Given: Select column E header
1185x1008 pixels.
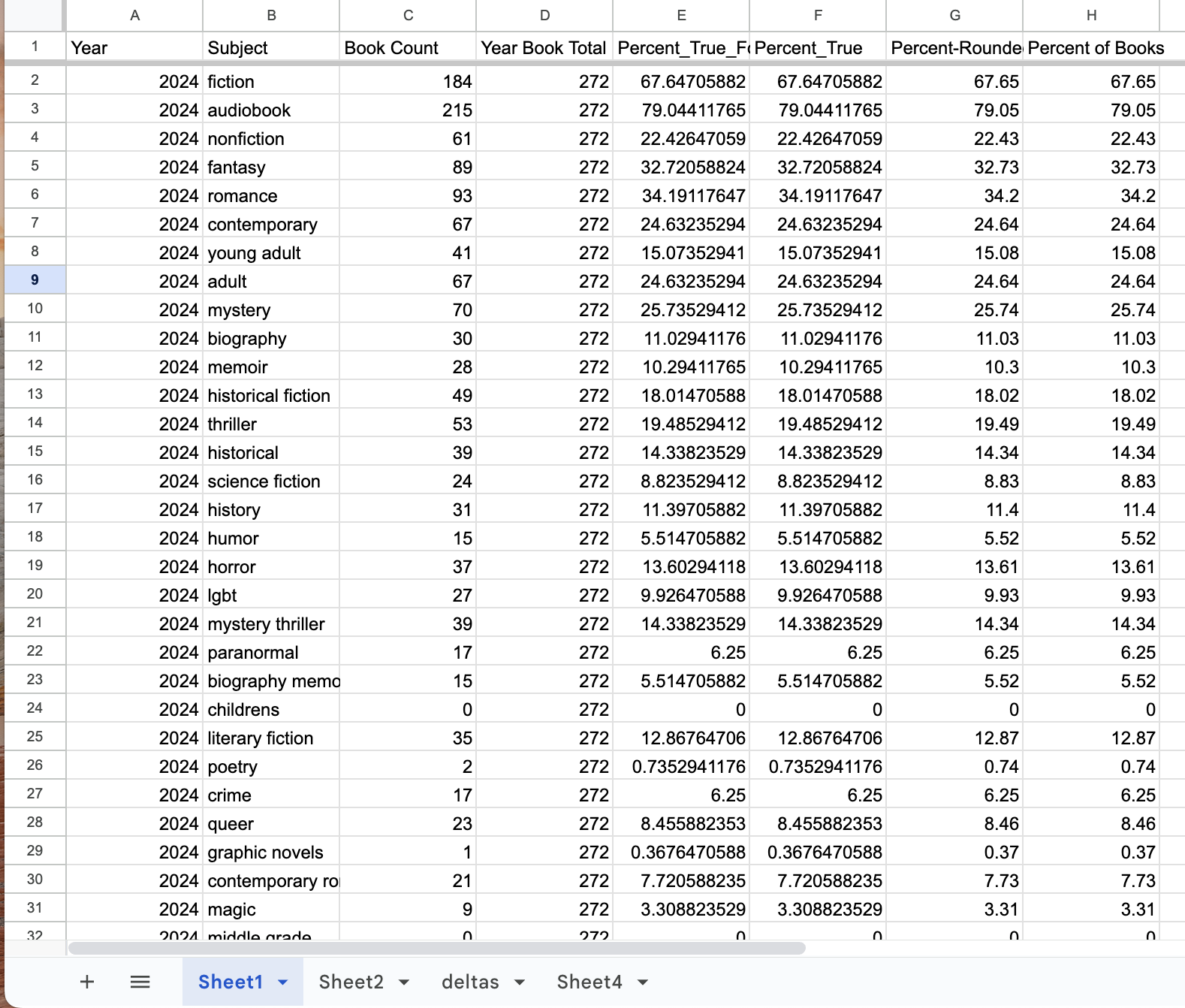Looking at the screenshot, I should [681, 15].
